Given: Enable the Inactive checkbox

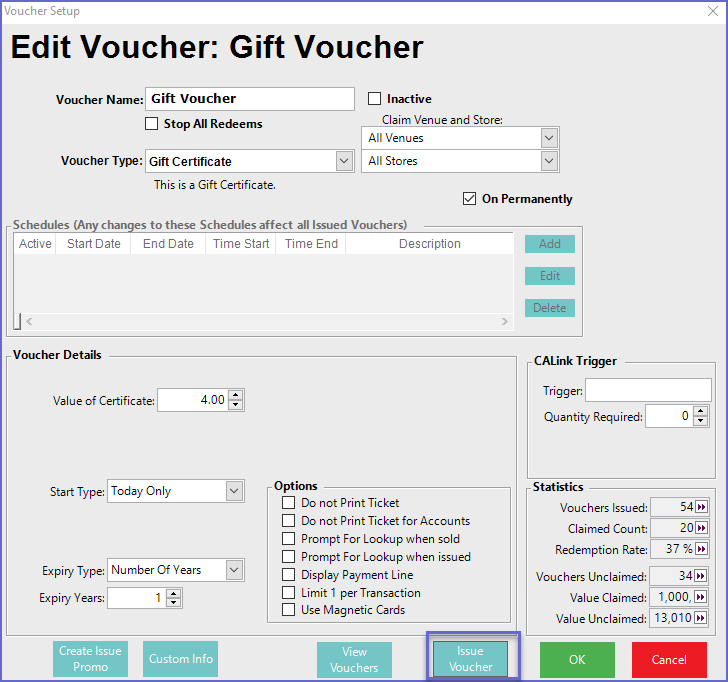Looking at the screenshot, I should [375, 99].
